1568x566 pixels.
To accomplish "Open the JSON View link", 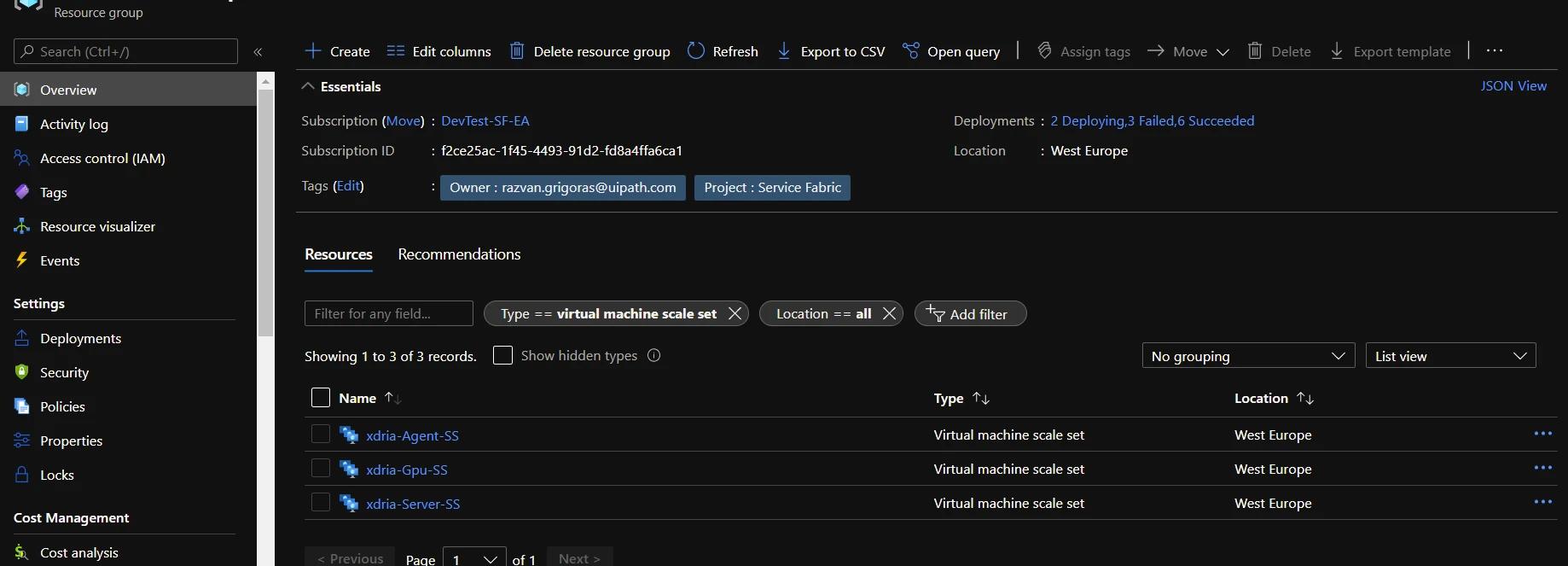I will click(x=1513, y=85).
